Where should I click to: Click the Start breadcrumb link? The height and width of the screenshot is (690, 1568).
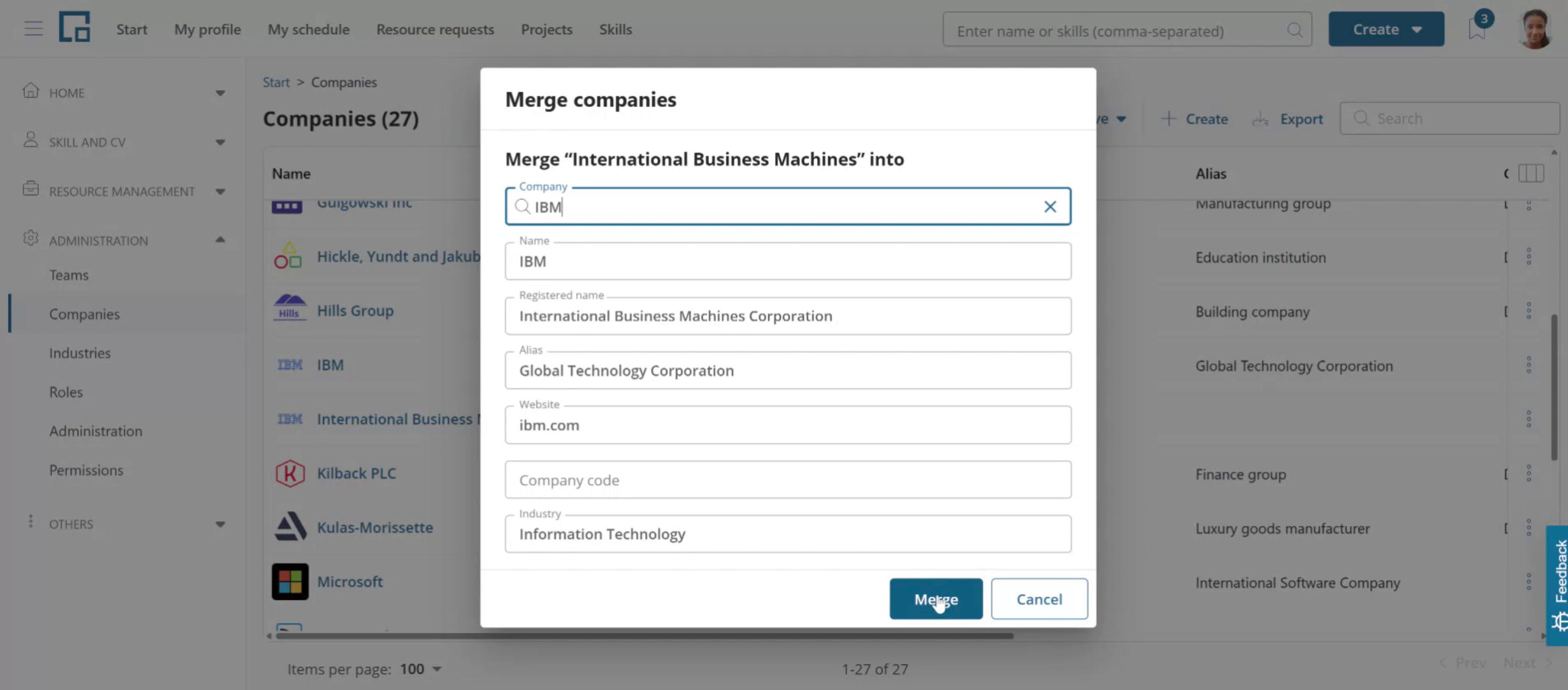tap(276, 82)
